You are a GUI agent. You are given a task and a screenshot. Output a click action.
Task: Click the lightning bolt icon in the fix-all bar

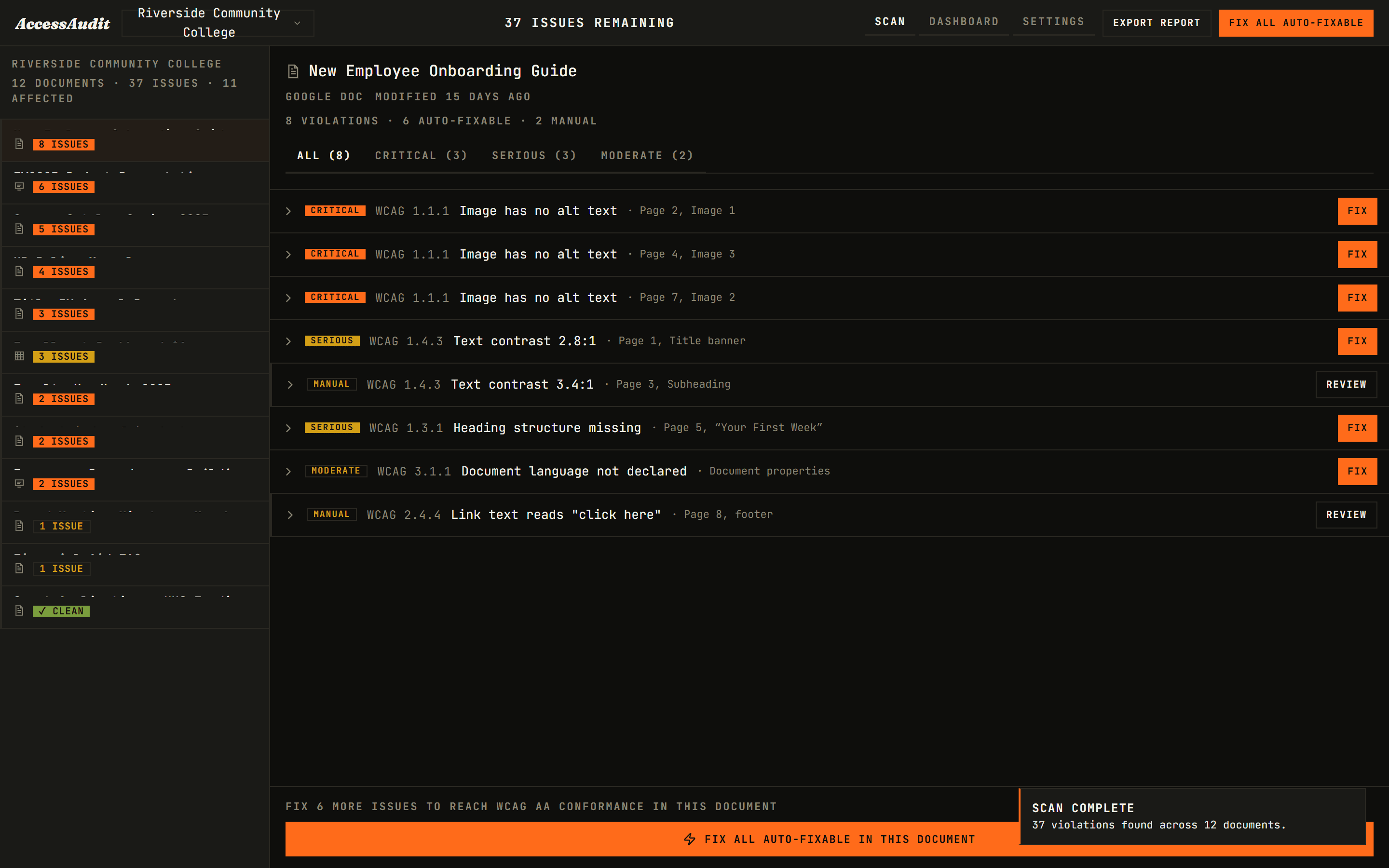[x=690, y=839]
